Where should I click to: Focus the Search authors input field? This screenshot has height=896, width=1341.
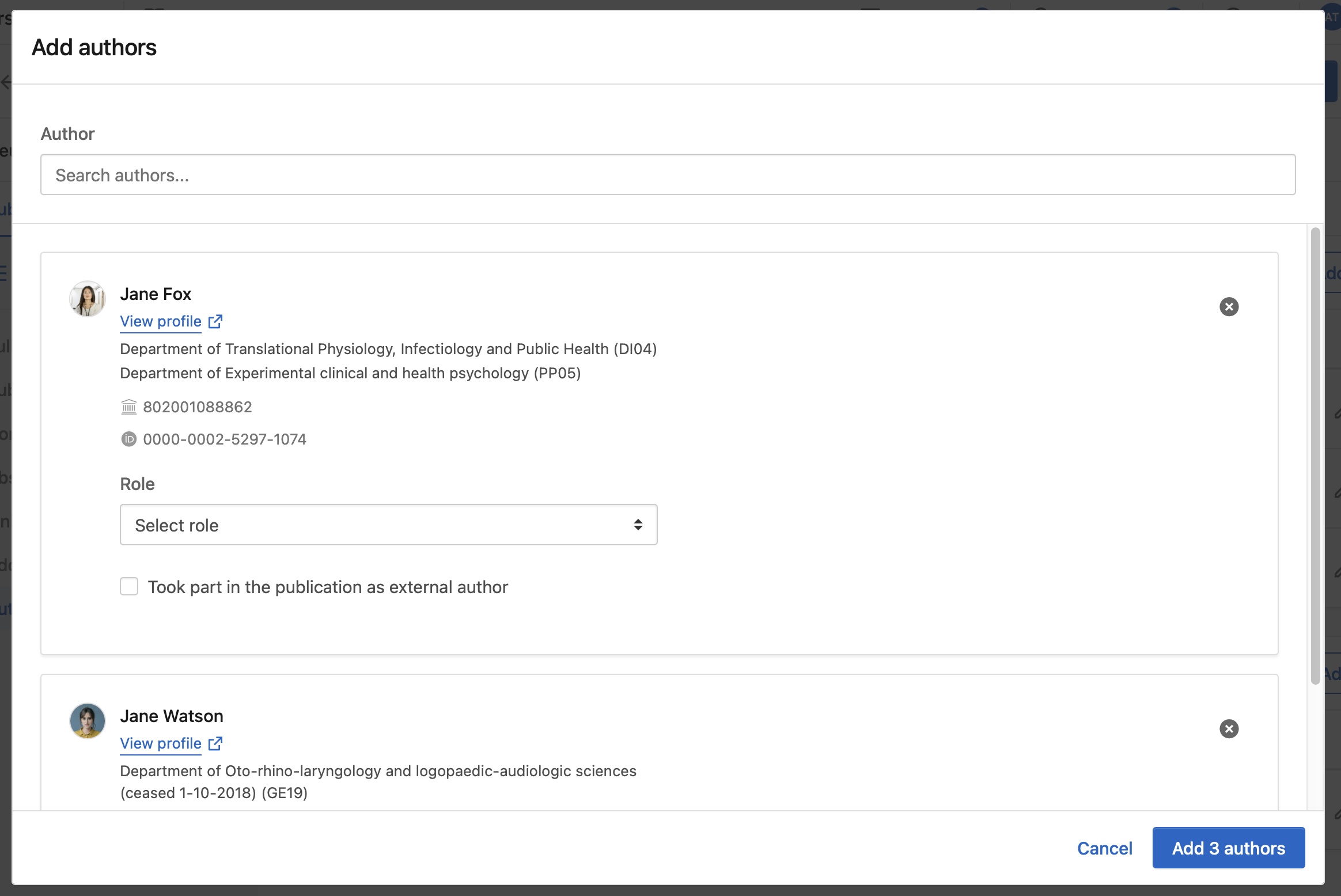[x=668, y=175]
